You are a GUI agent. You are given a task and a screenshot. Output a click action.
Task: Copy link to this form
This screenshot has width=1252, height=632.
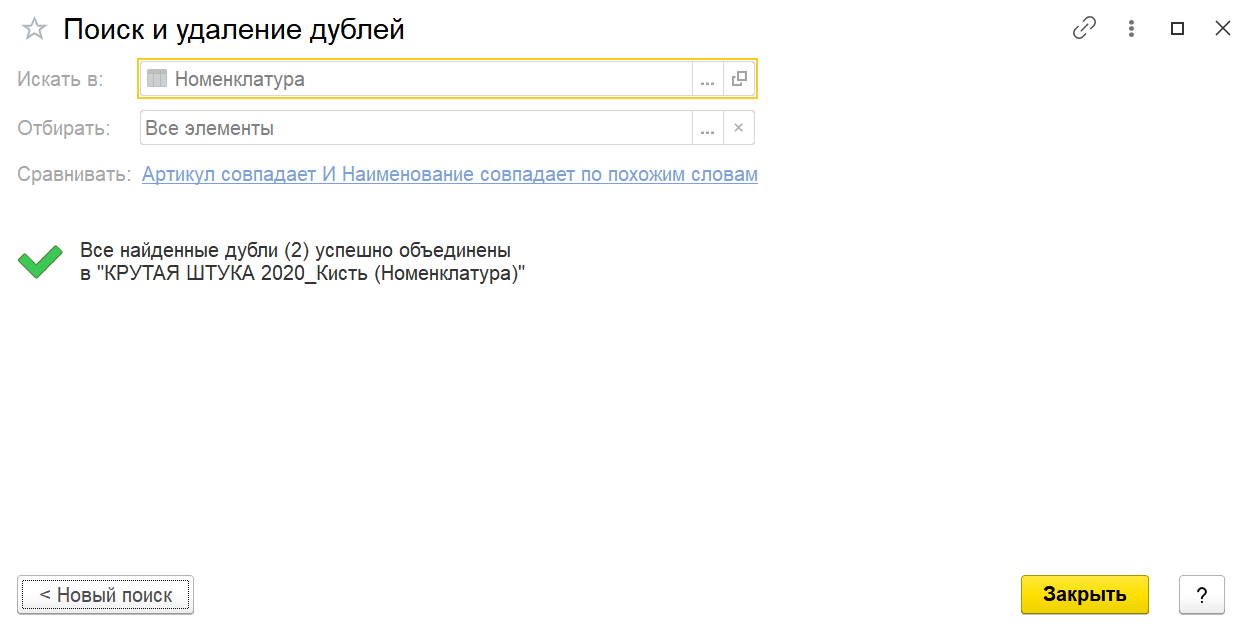coord(1084,29)
